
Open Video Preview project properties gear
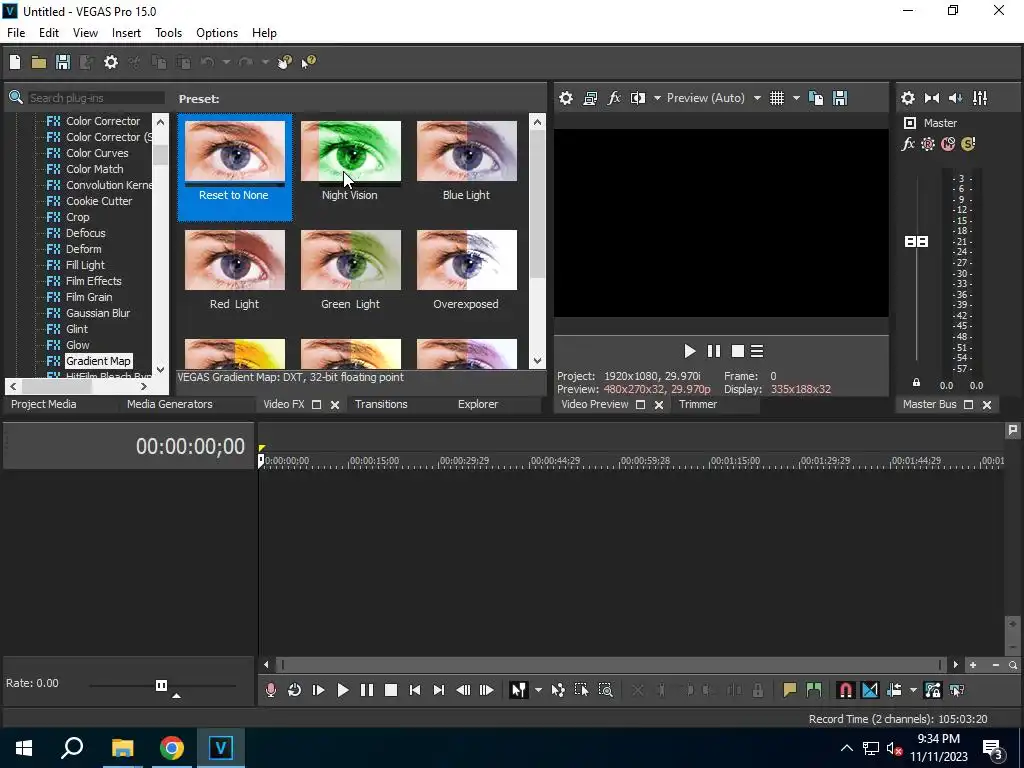pyautogui.click(x=566, y=98)
